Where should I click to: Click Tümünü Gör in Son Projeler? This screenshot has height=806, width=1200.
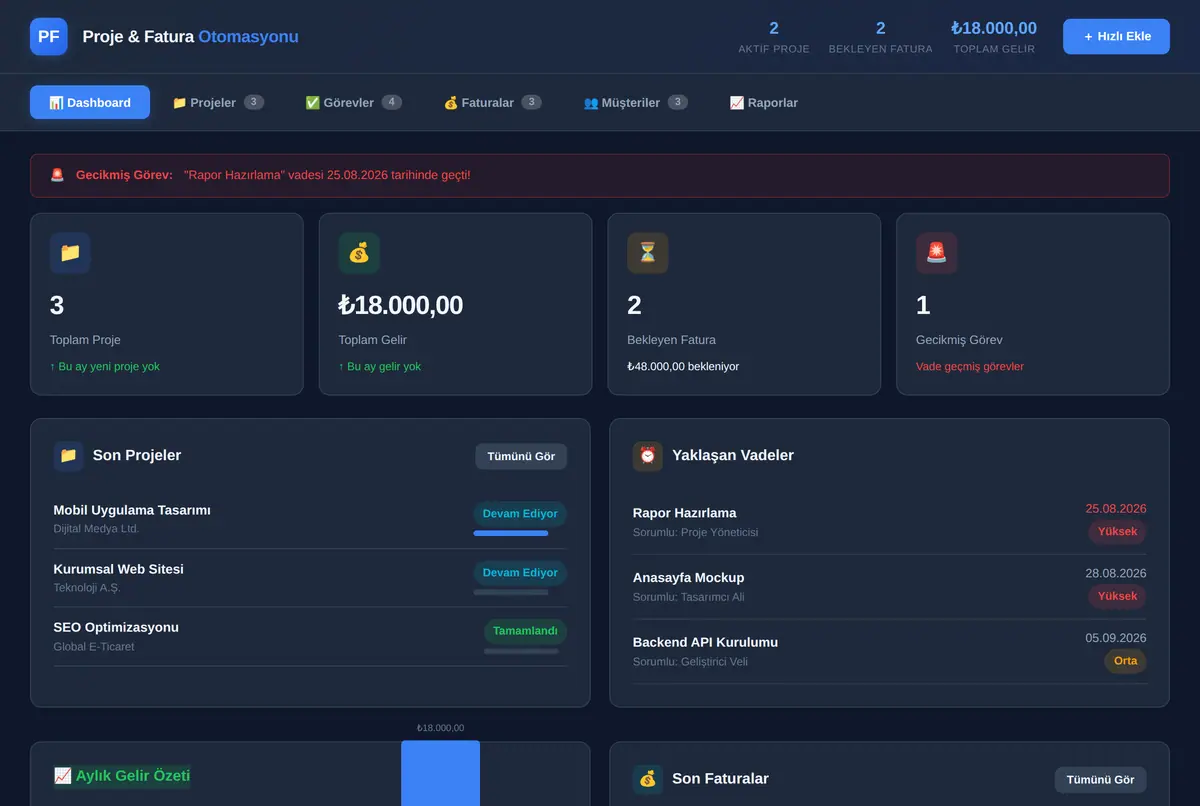521,456
